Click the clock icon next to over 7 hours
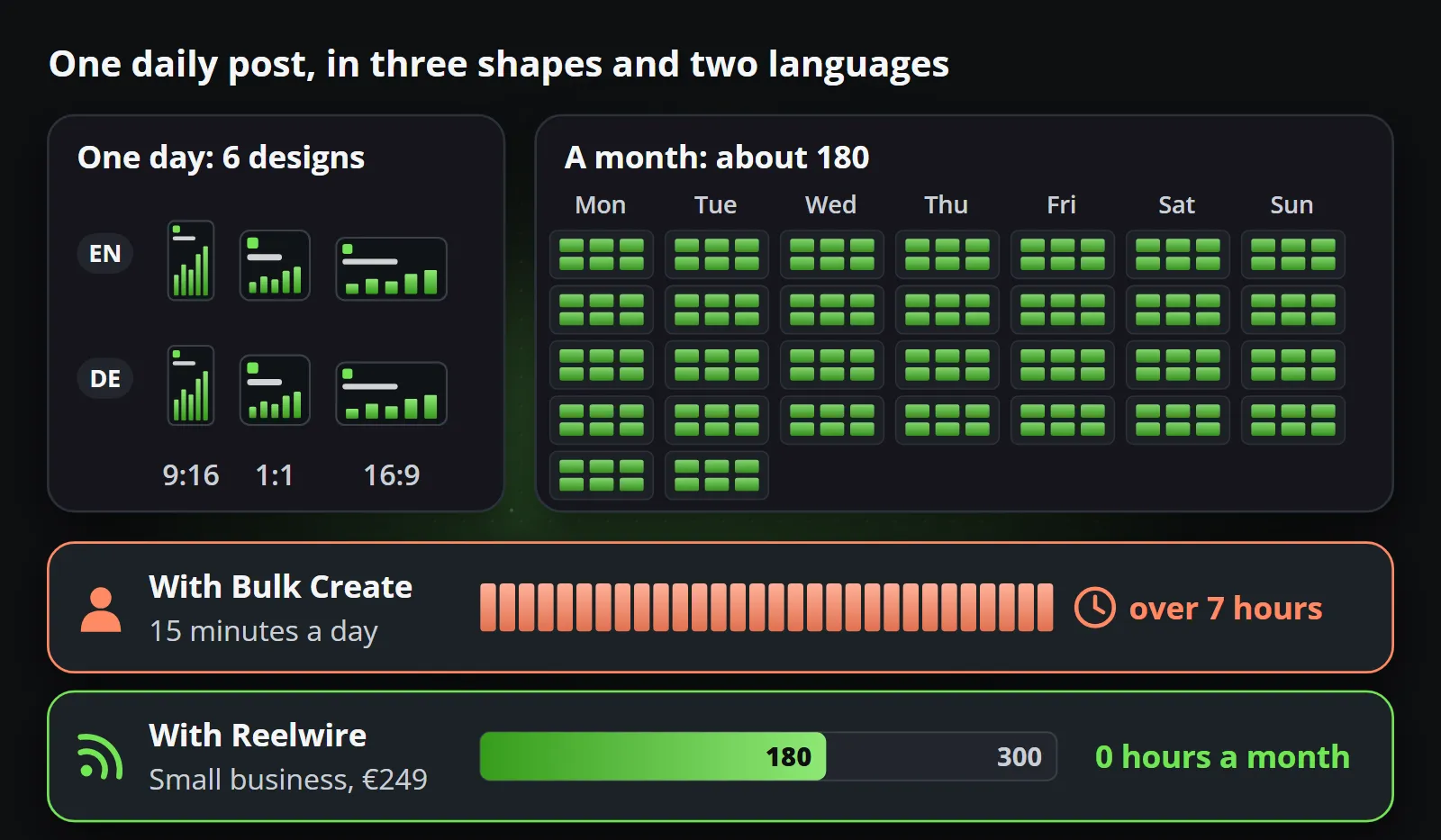1441x840 pixels. point(1095,608)
